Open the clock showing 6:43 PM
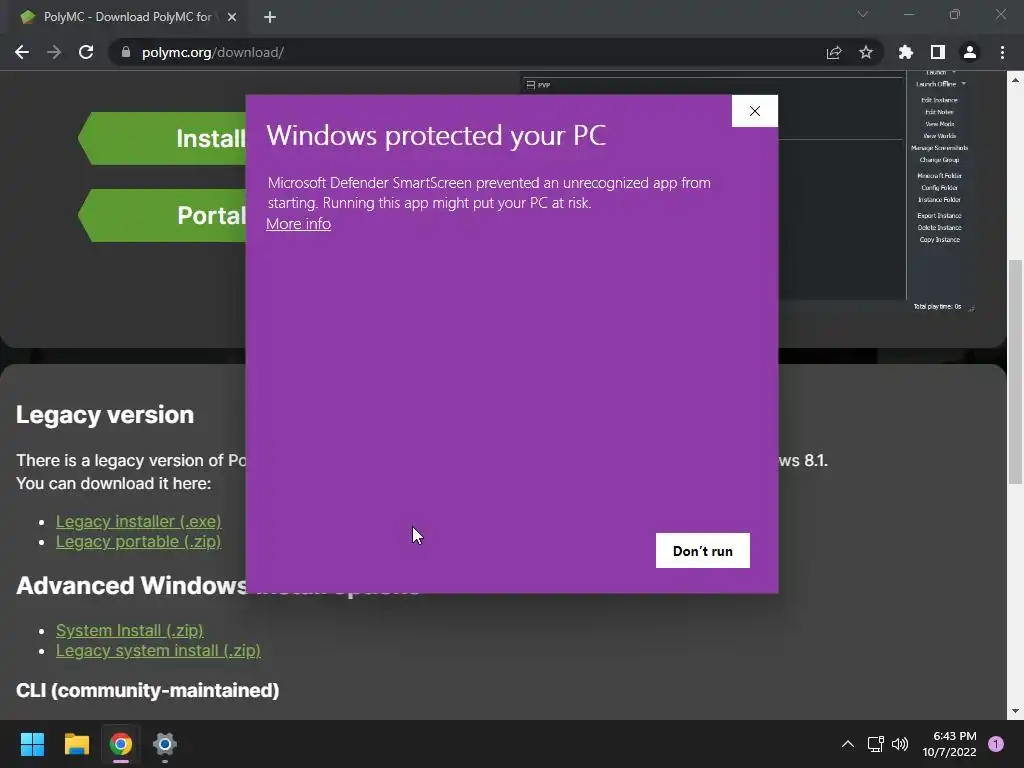Image resolution: width=1024 pixels, height=768 pixels. click(950, 744)
